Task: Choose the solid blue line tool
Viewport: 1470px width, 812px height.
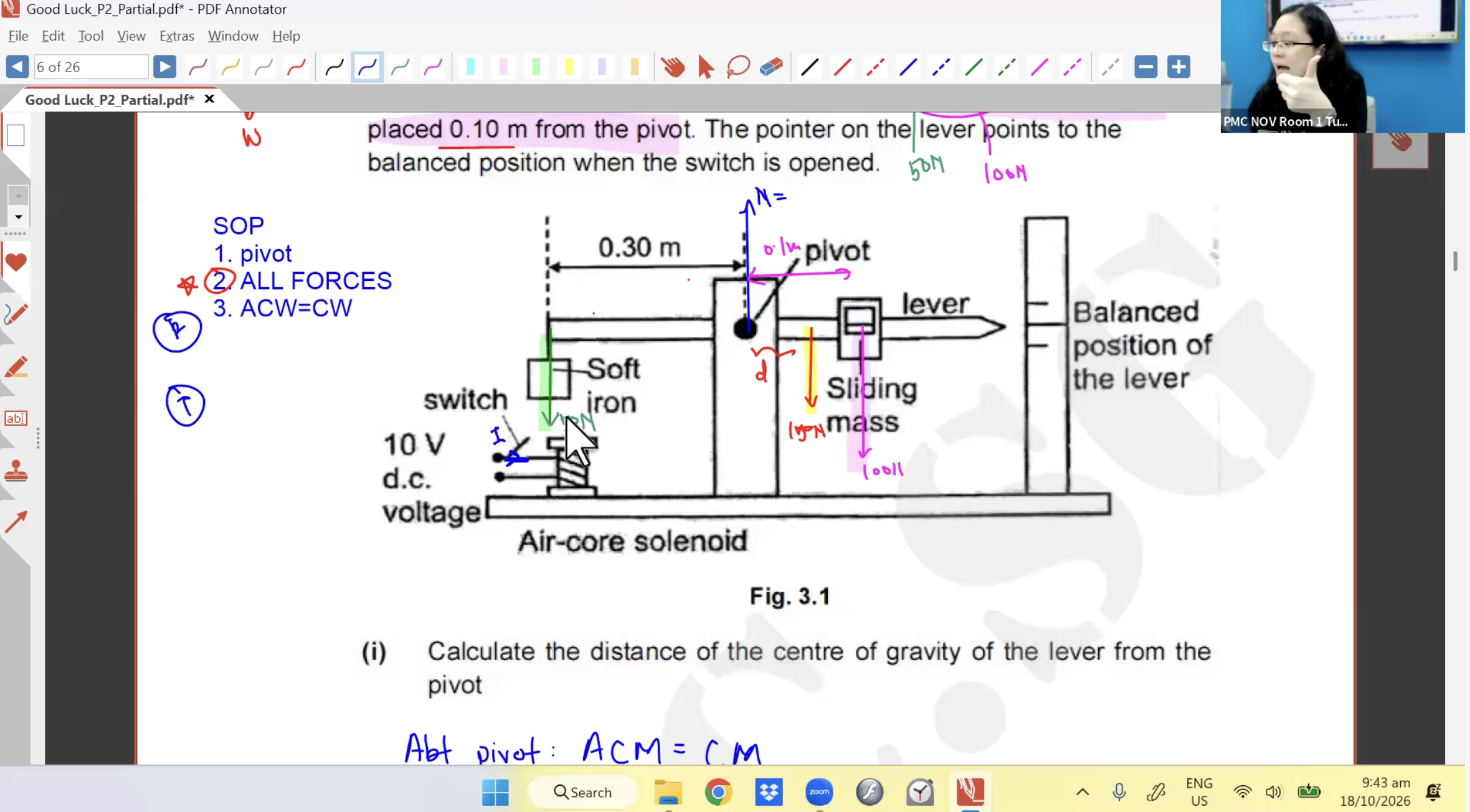Action: [908, 67]
